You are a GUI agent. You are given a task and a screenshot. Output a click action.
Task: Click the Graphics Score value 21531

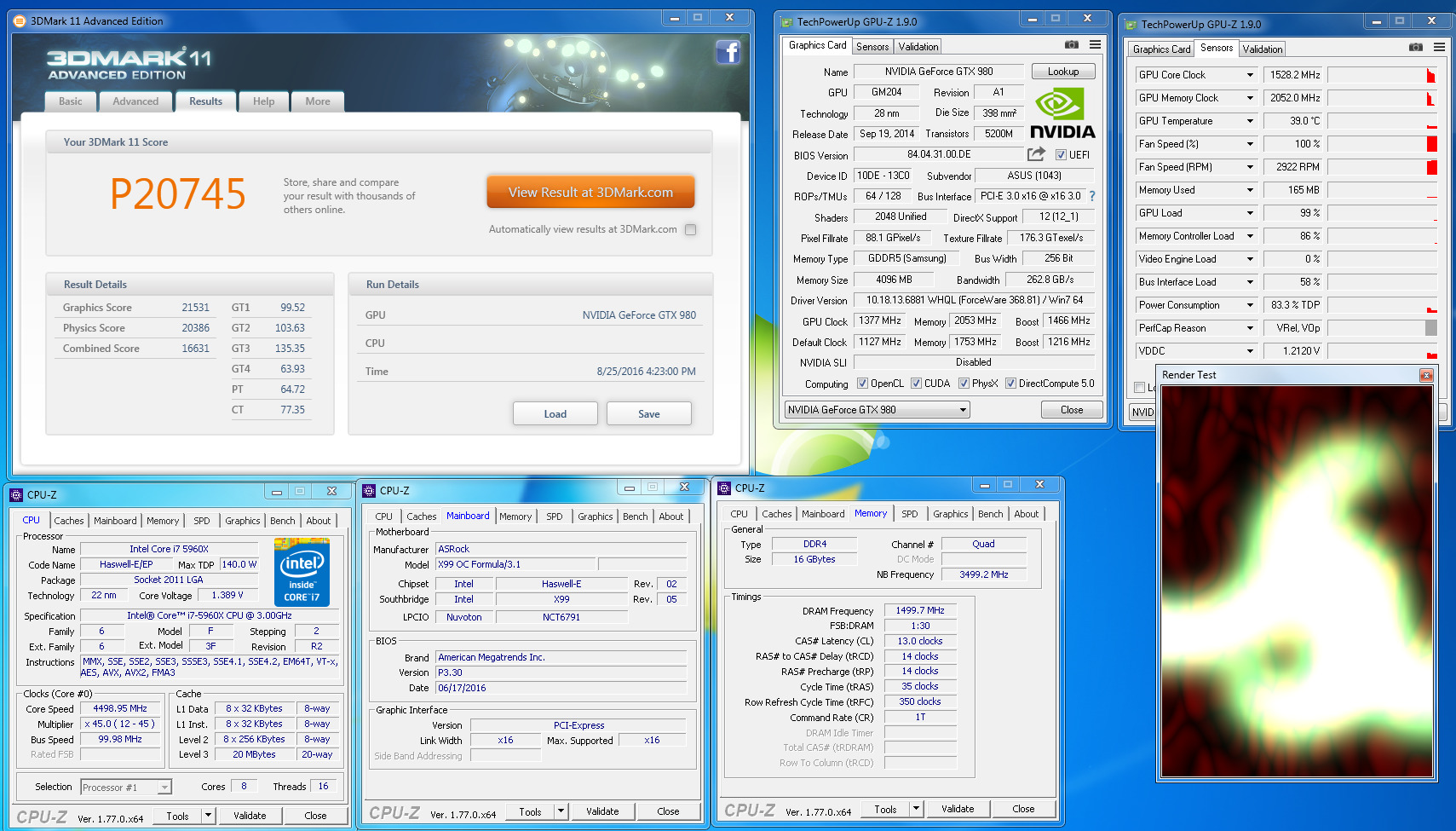pos(195,308)
